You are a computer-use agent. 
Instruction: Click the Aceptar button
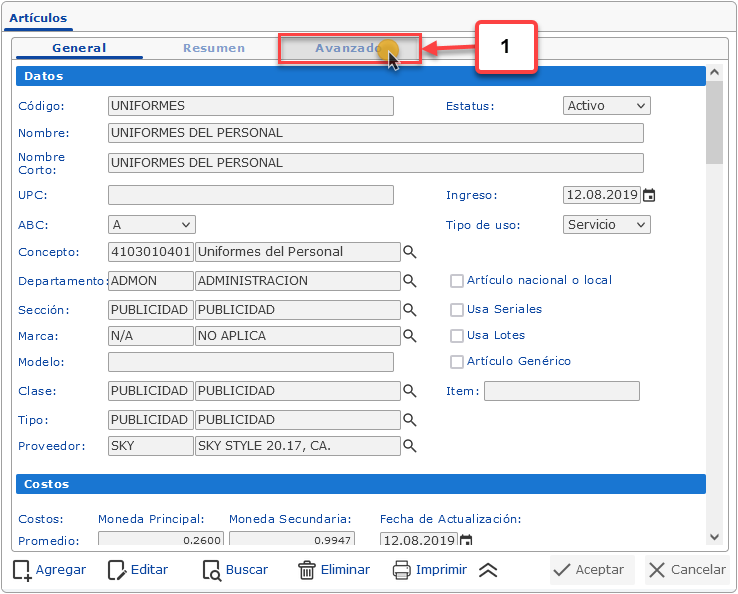(592, 570)
